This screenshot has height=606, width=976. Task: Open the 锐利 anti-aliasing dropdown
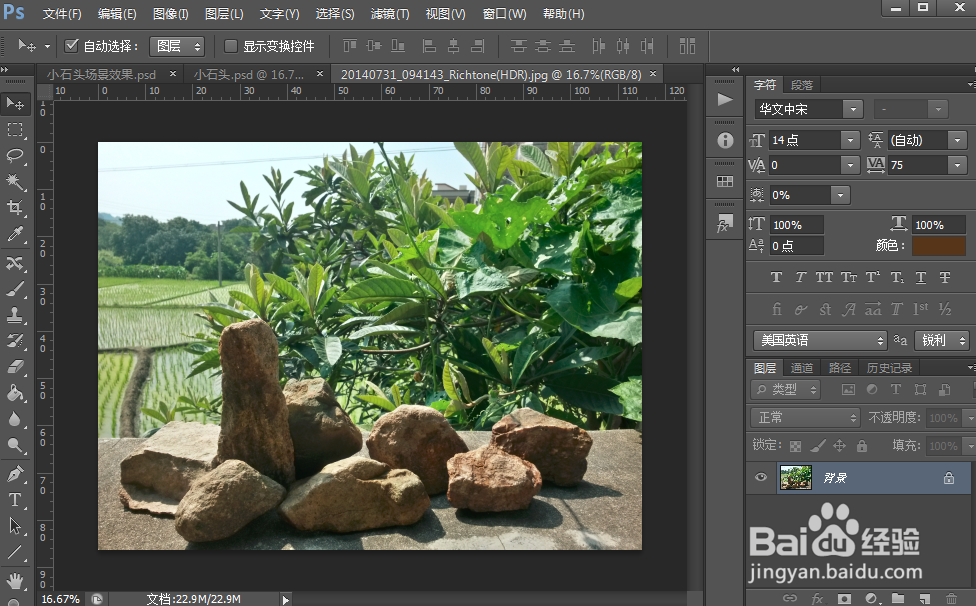pyautogui.click(x=942, y=340)
